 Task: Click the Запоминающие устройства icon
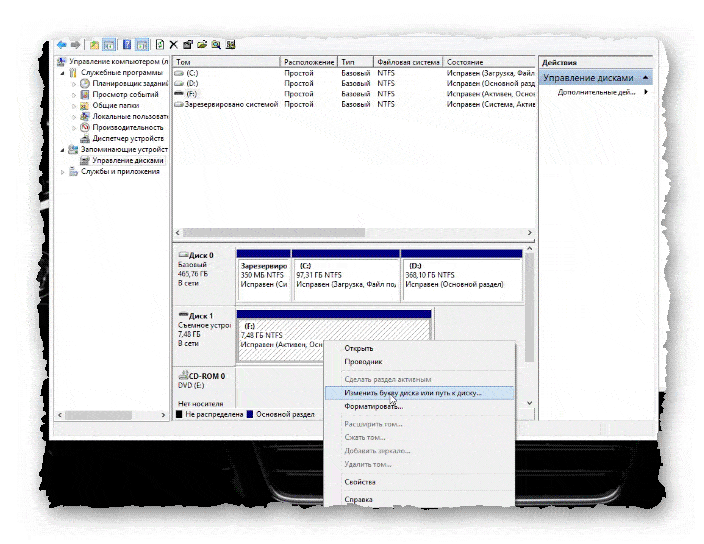pos(73,149)
